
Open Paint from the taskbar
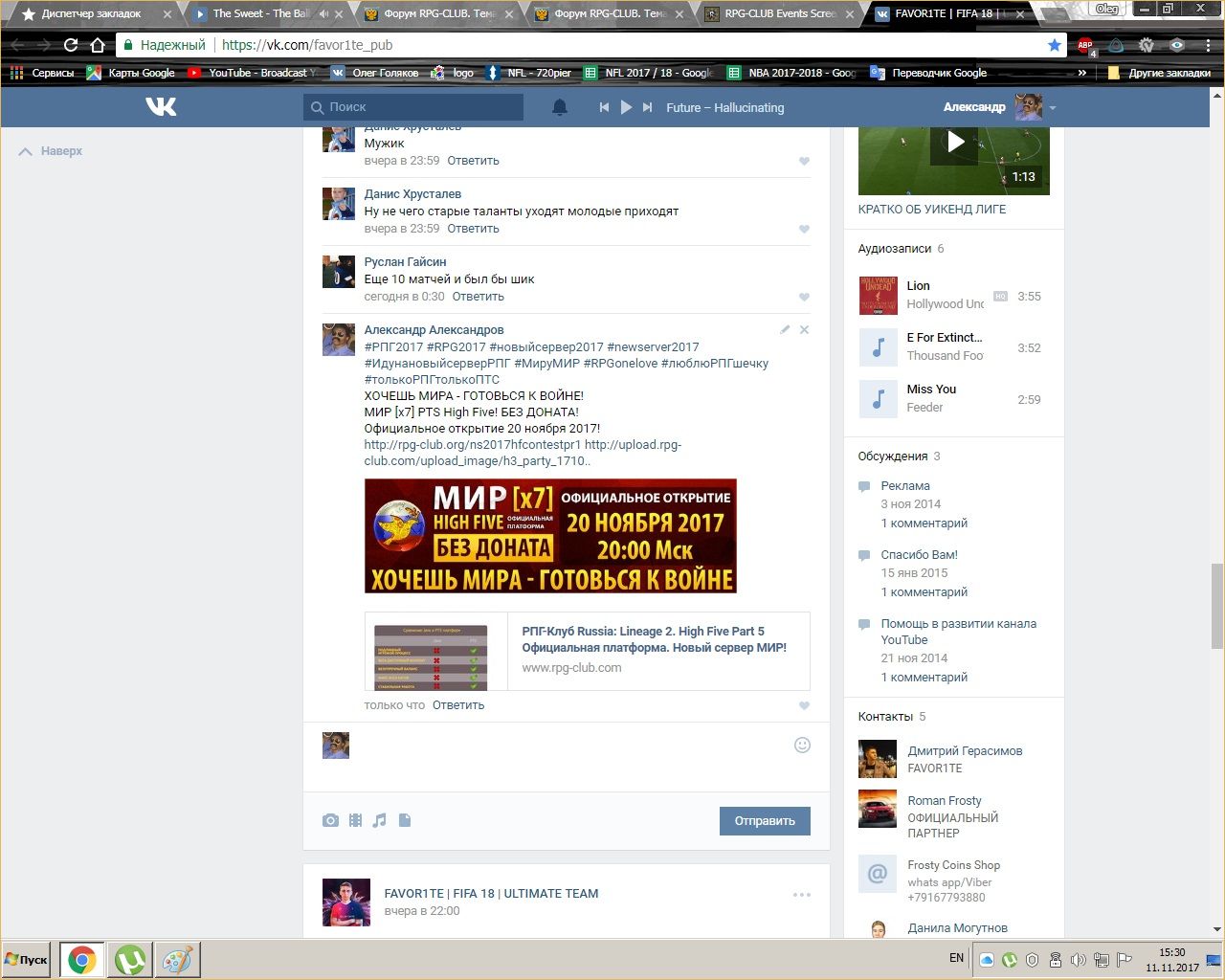[x=177, y=960]
